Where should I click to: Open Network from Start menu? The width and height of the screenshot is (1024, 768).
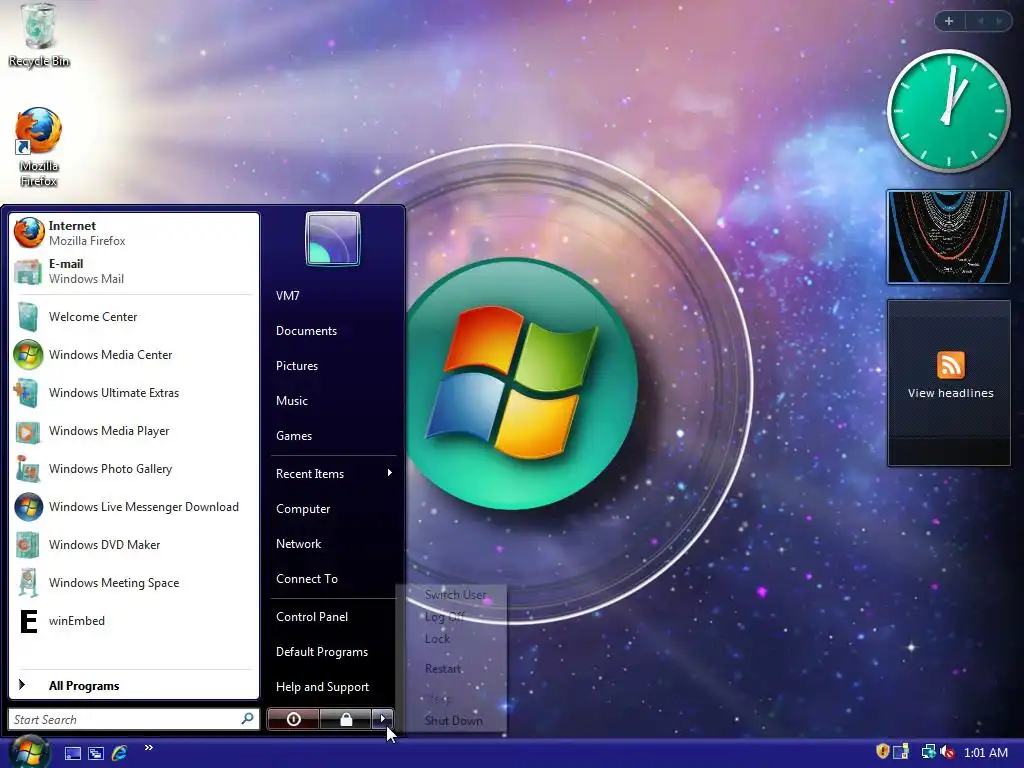[334, 544]
